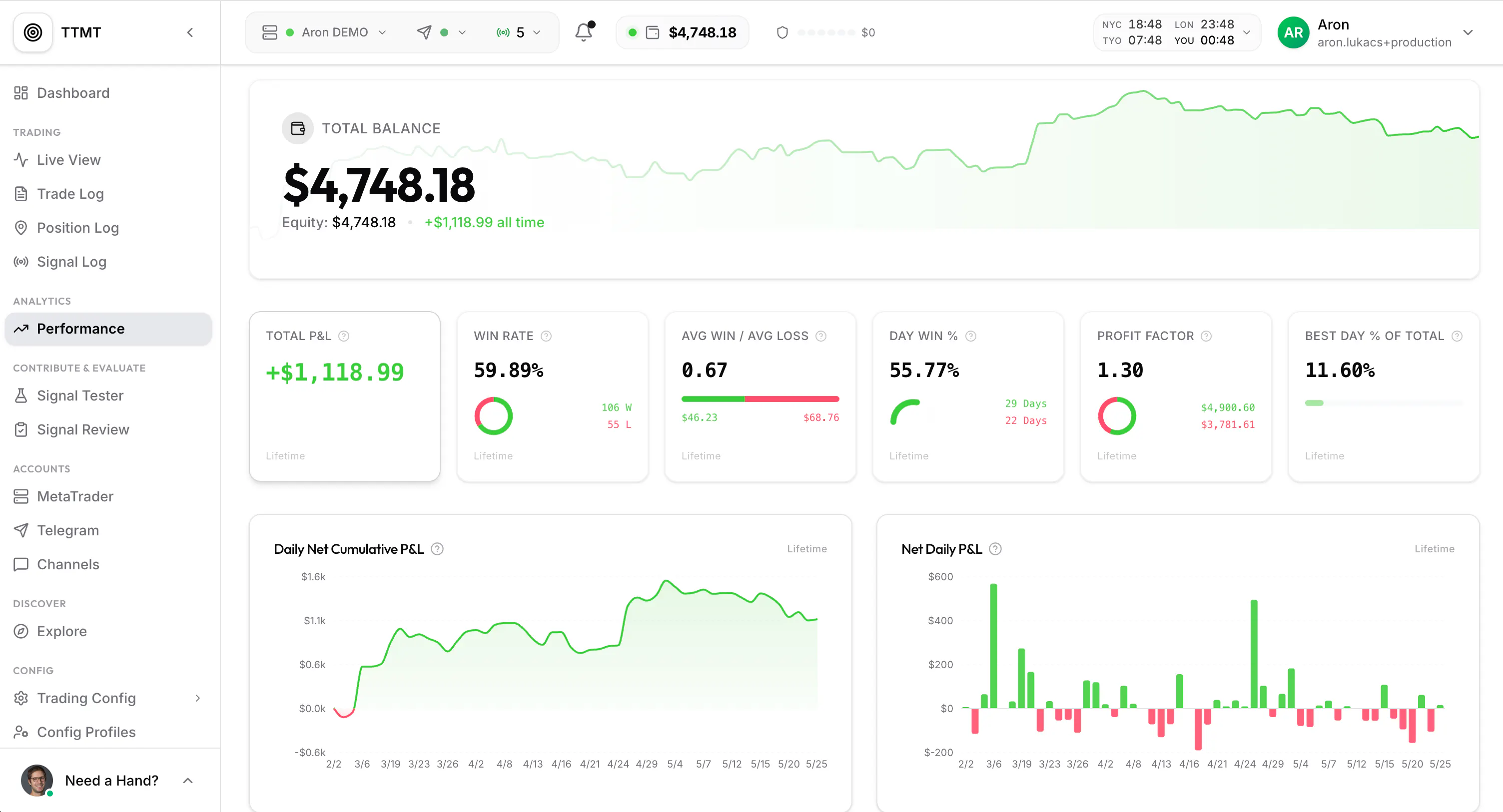Click Lifetime label on Cumulative P&L chart
Image resolution: width=1503 pixels, height=812 pixels.
806,549
